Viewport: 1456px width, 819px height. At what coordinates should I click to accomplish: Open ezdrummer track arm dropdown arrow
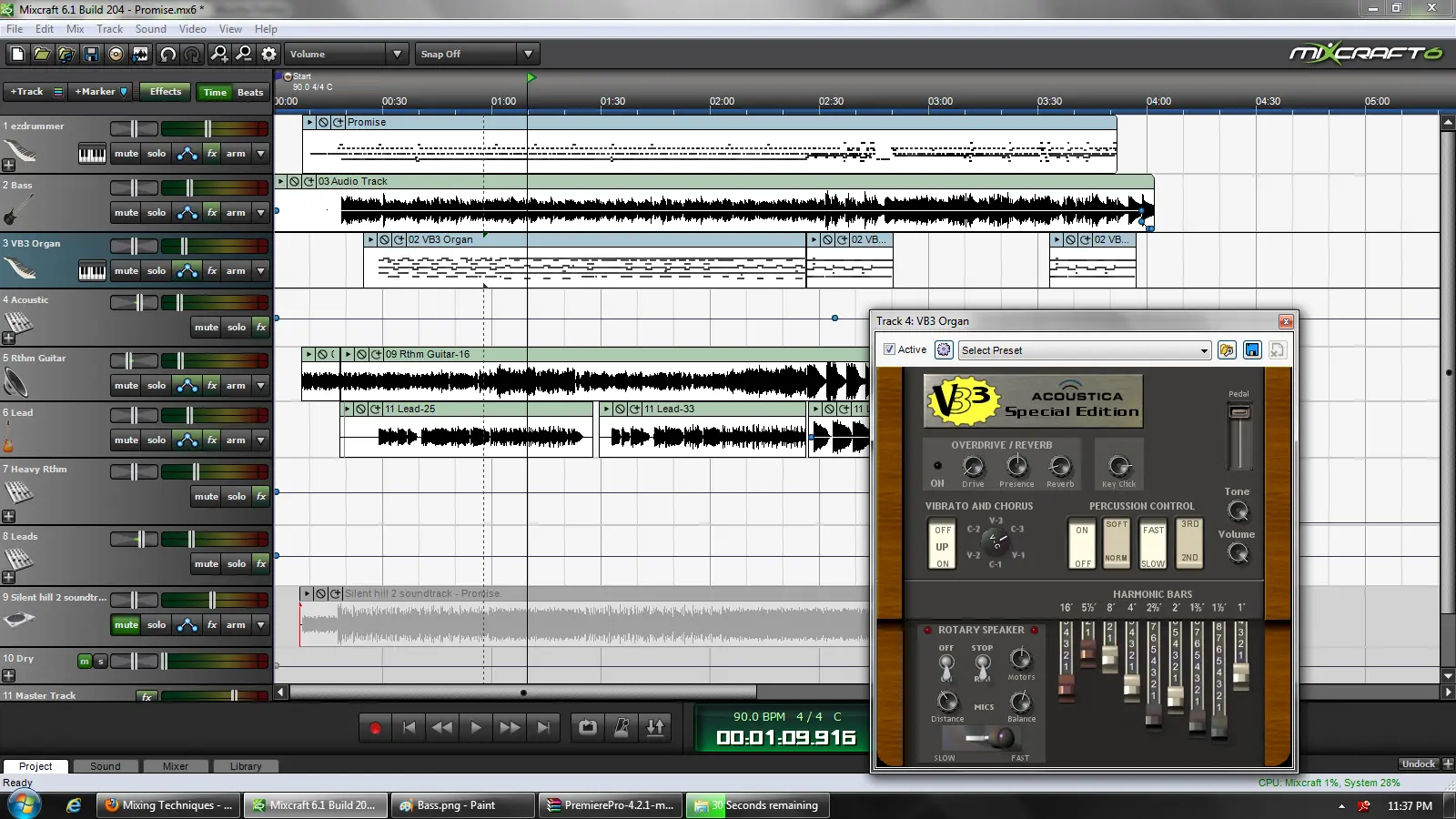tap(261, 154)
